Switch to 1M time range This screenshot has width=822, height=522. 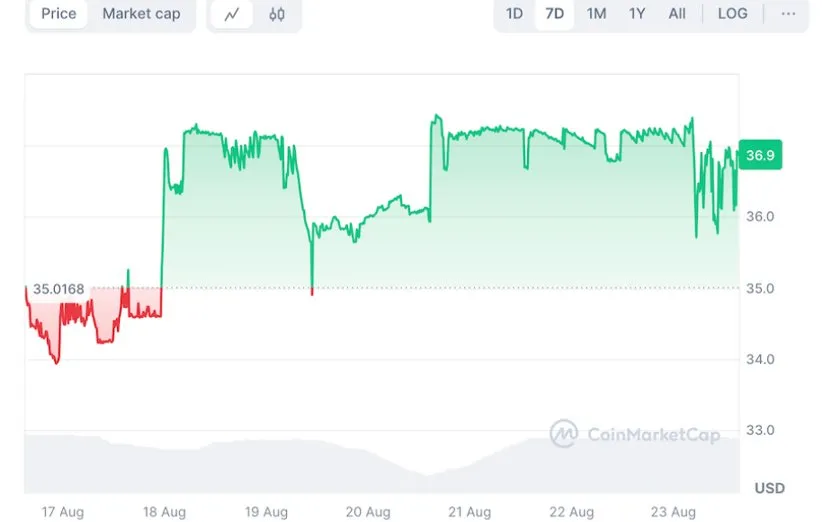[596, 14]
